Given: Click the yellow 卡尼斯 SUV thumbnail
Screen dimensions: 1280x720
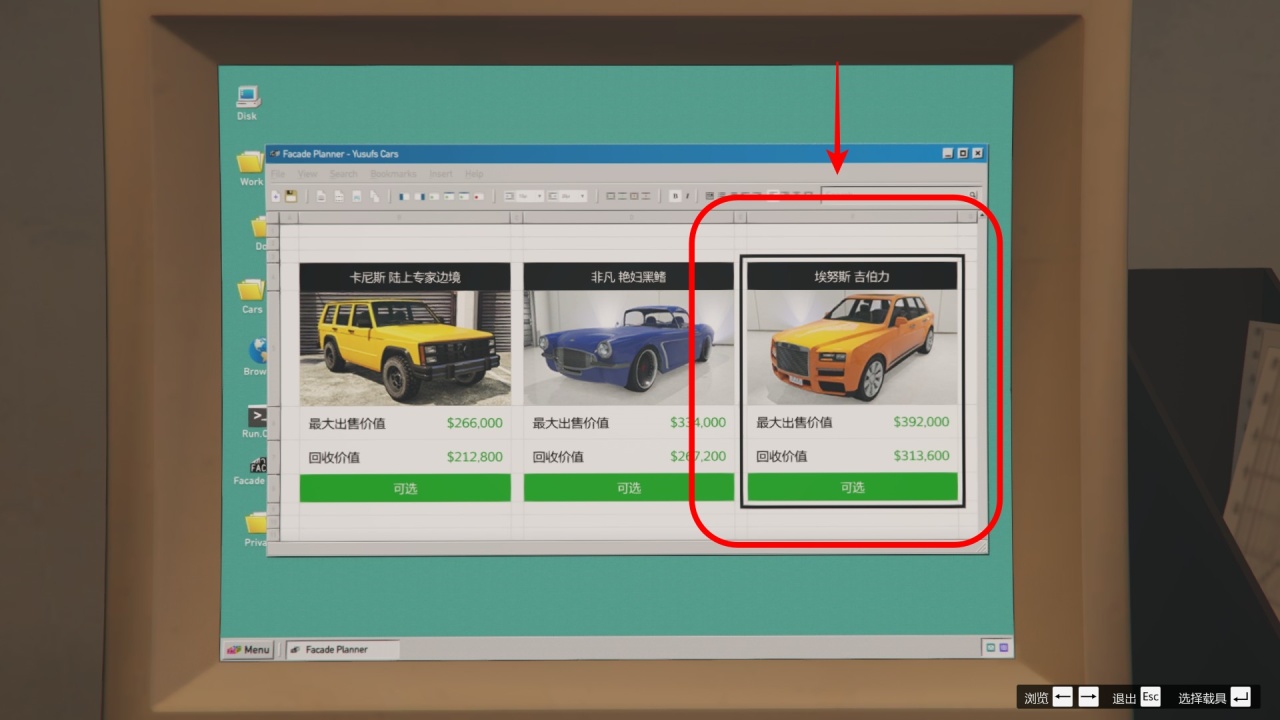Looking at the screenshot, I should click(405, 348).
